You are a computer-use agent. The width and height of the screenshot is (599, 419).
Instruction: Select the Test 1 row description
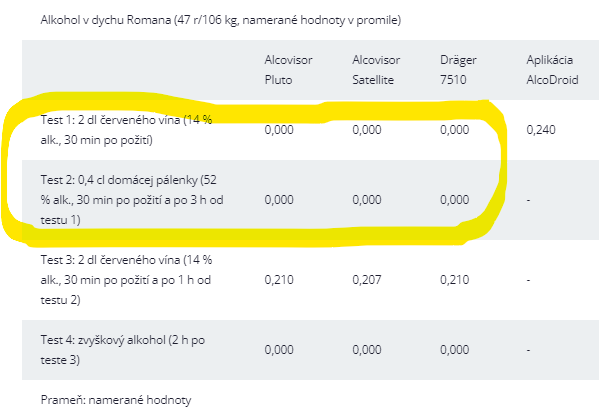coord(126,130)
